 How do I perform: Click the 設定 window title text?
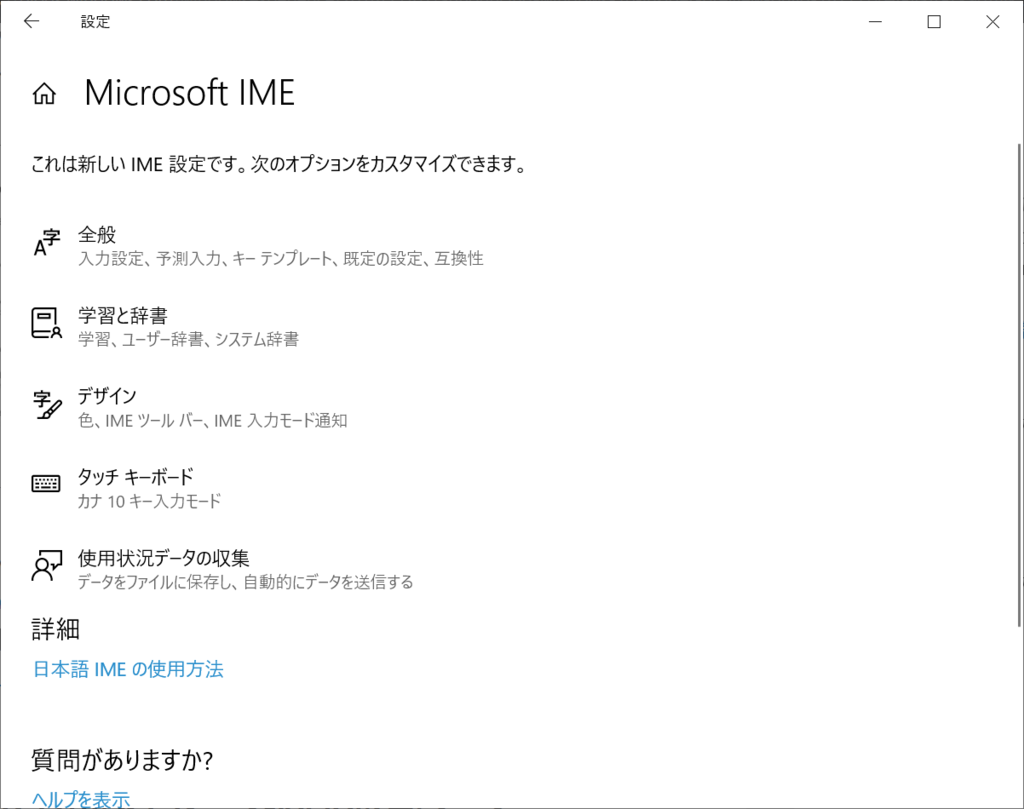pos(95,22)
